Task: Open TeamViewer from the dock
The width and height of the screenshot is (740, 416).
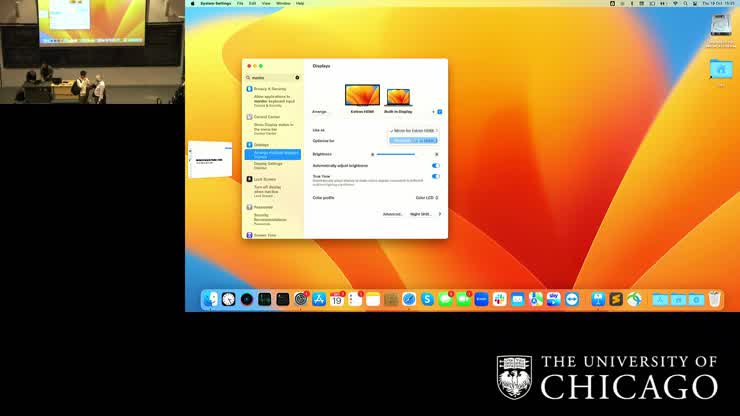Action: click(x=571, y=299)
